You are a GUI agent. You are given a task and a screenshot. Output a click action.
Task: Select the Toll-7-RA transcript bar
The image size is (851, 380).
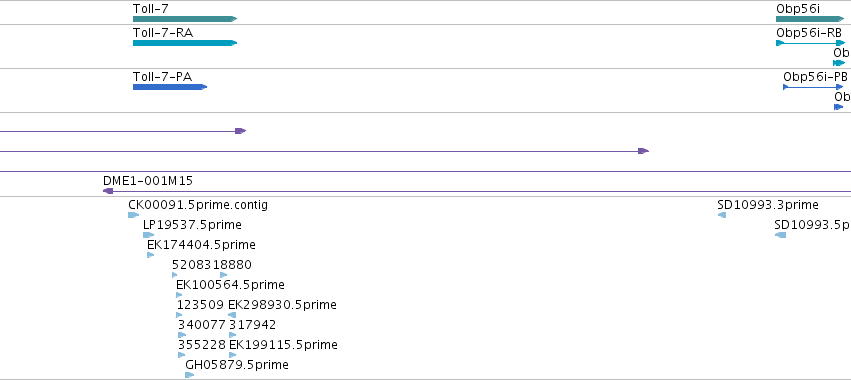tap(185, 43)
